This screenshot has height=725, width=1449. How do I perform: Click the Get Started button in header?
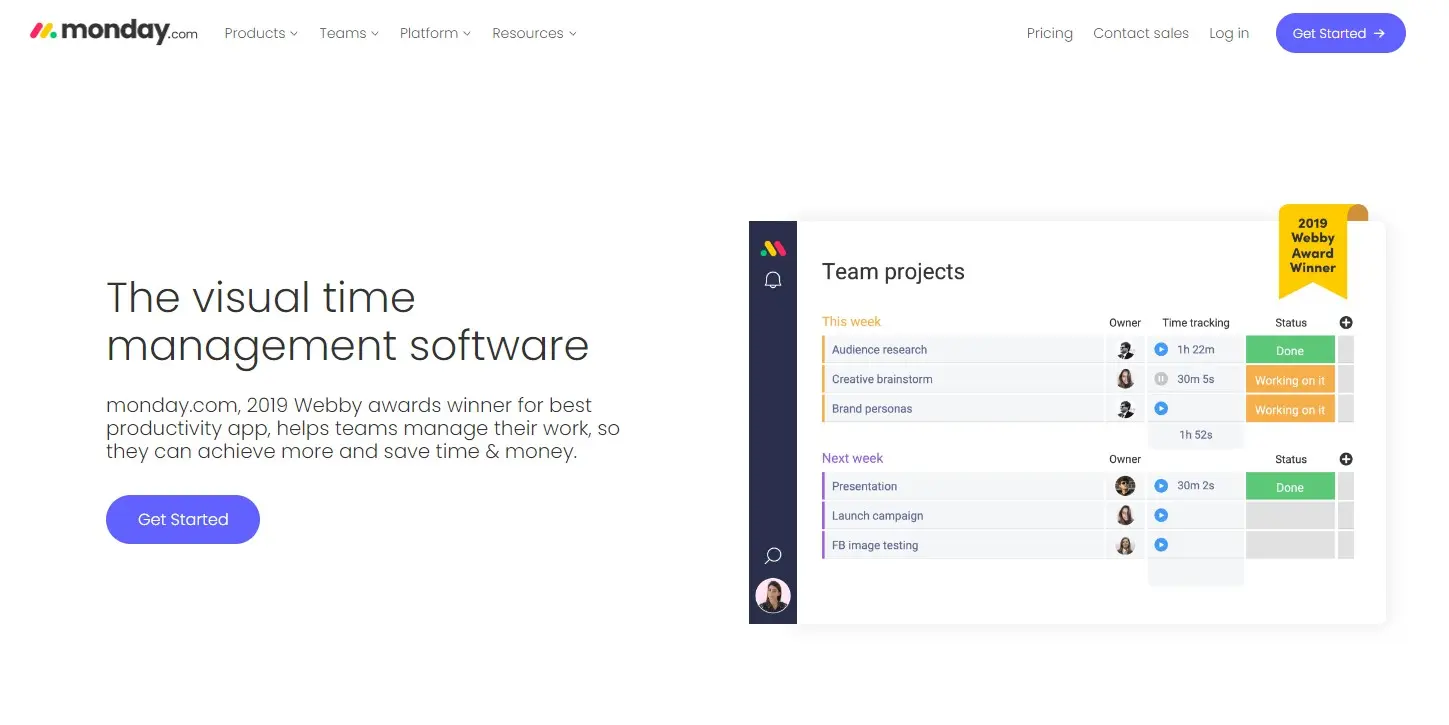pos(1340,33)
